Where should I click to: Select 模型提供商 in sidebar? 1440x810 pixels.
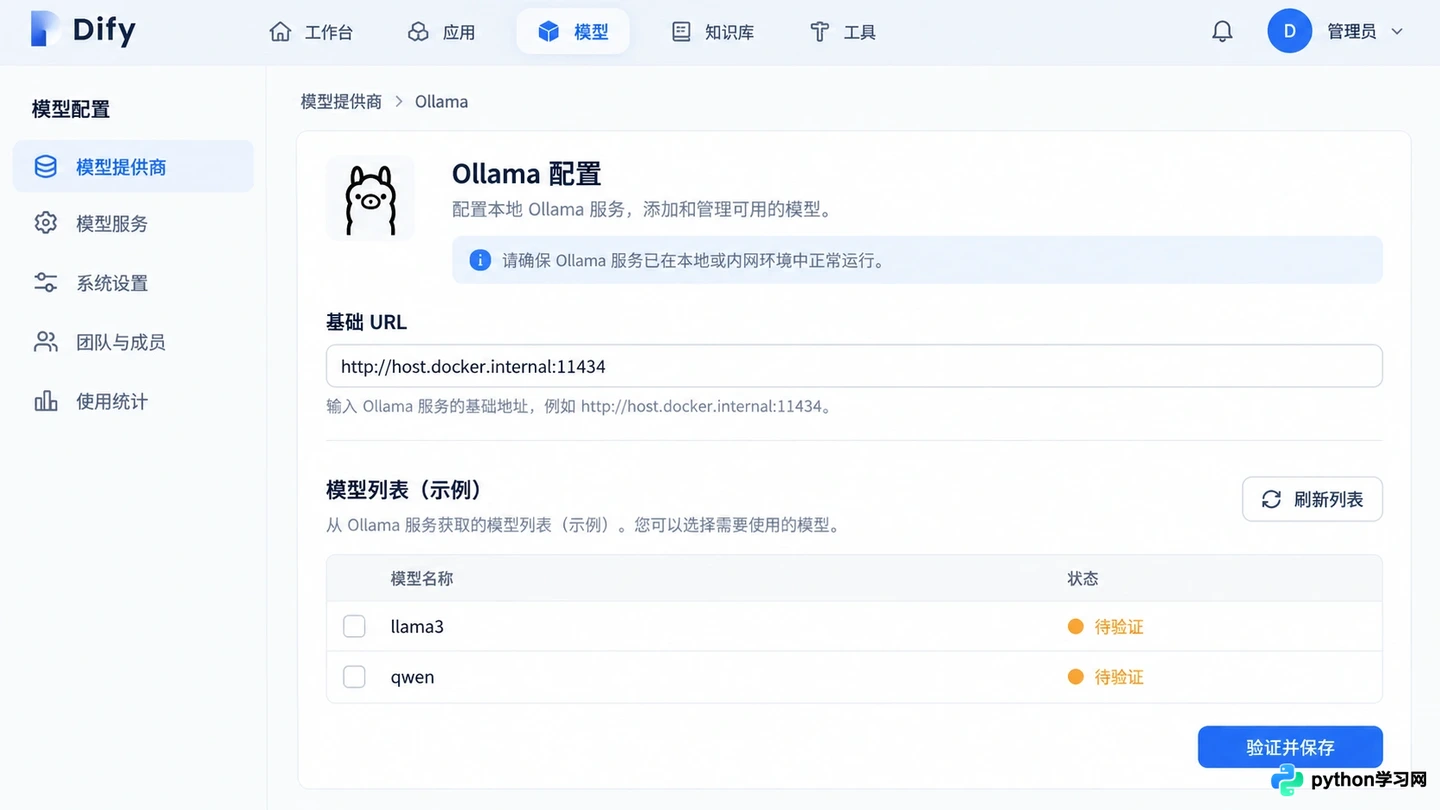[x=133, y=167]
